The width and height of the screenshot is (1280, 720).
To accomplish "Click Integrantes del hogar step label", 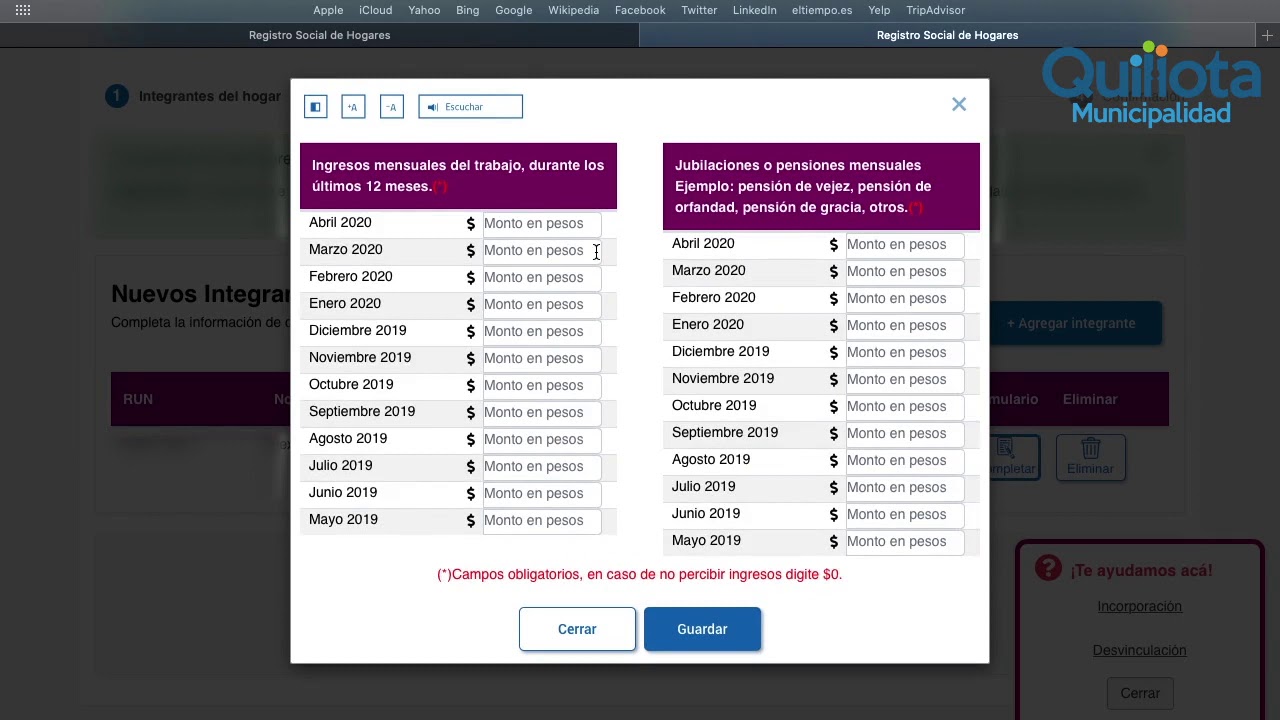I will pyautogui.click(x=209, y=96).
